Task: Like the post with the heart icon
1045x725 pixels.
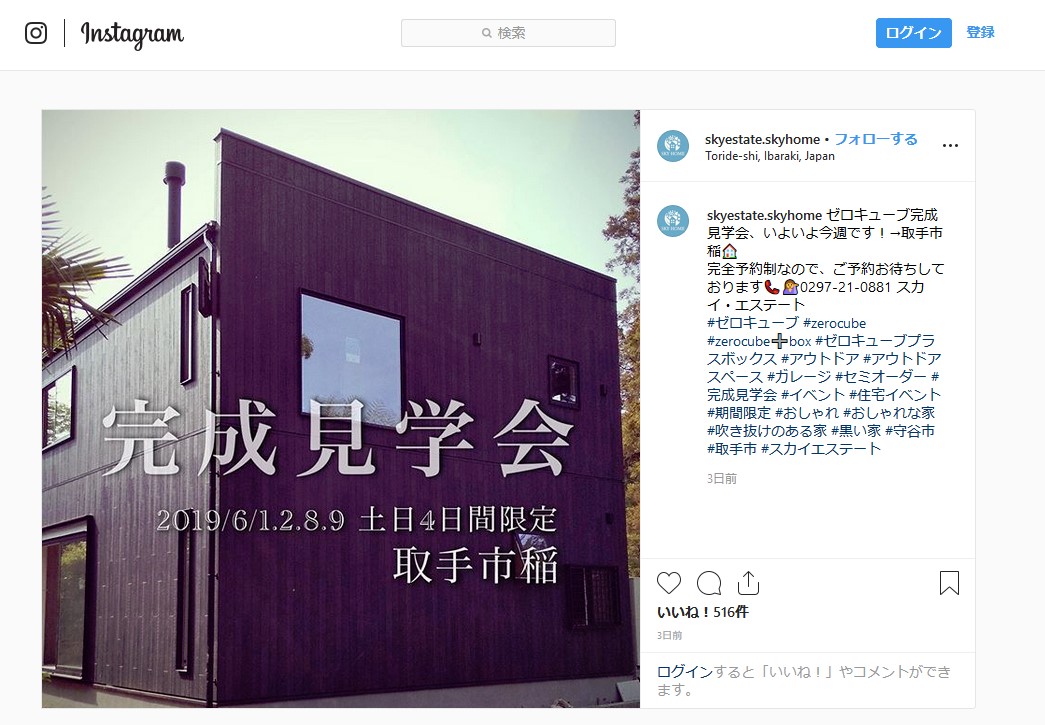Action: pos(669,583)
